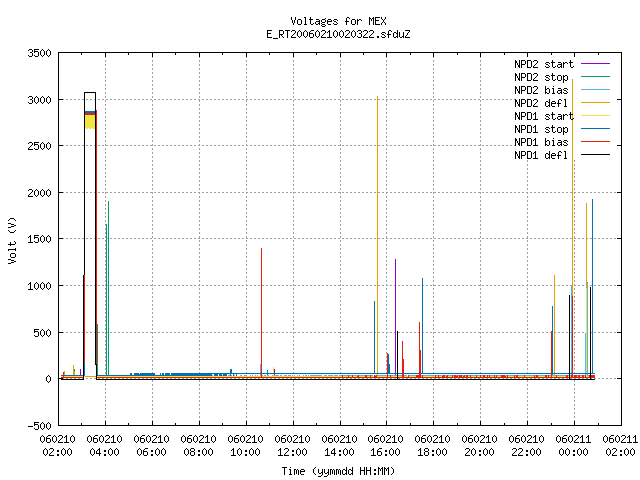Screen dimensions: 640x480
Task: Click the -500 y-axis tick label
Action: pyautogui.click(x=40, y=426)
